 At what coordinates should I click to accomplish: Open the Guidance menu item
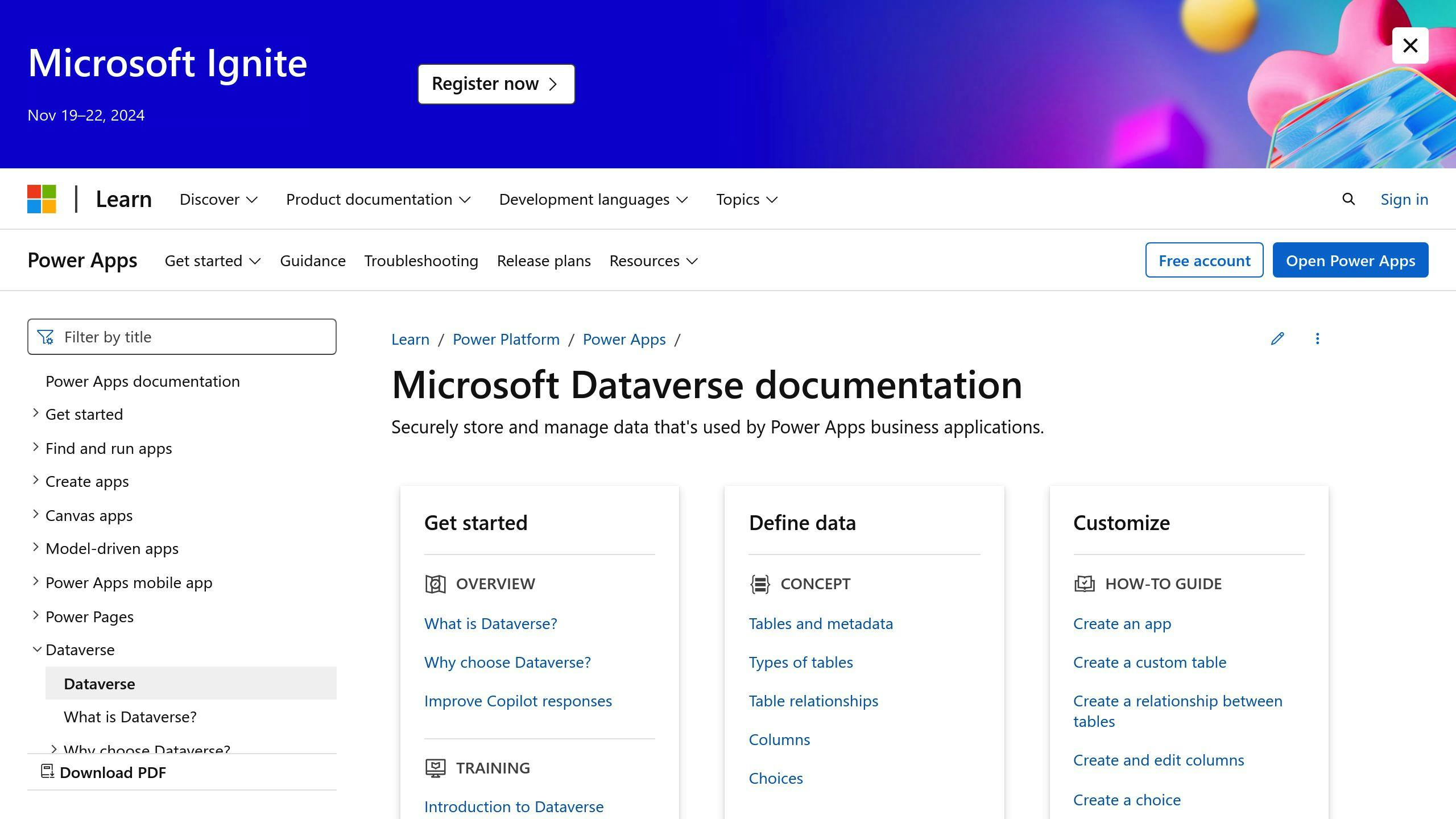pyautogui.click(x=313, y=261)
